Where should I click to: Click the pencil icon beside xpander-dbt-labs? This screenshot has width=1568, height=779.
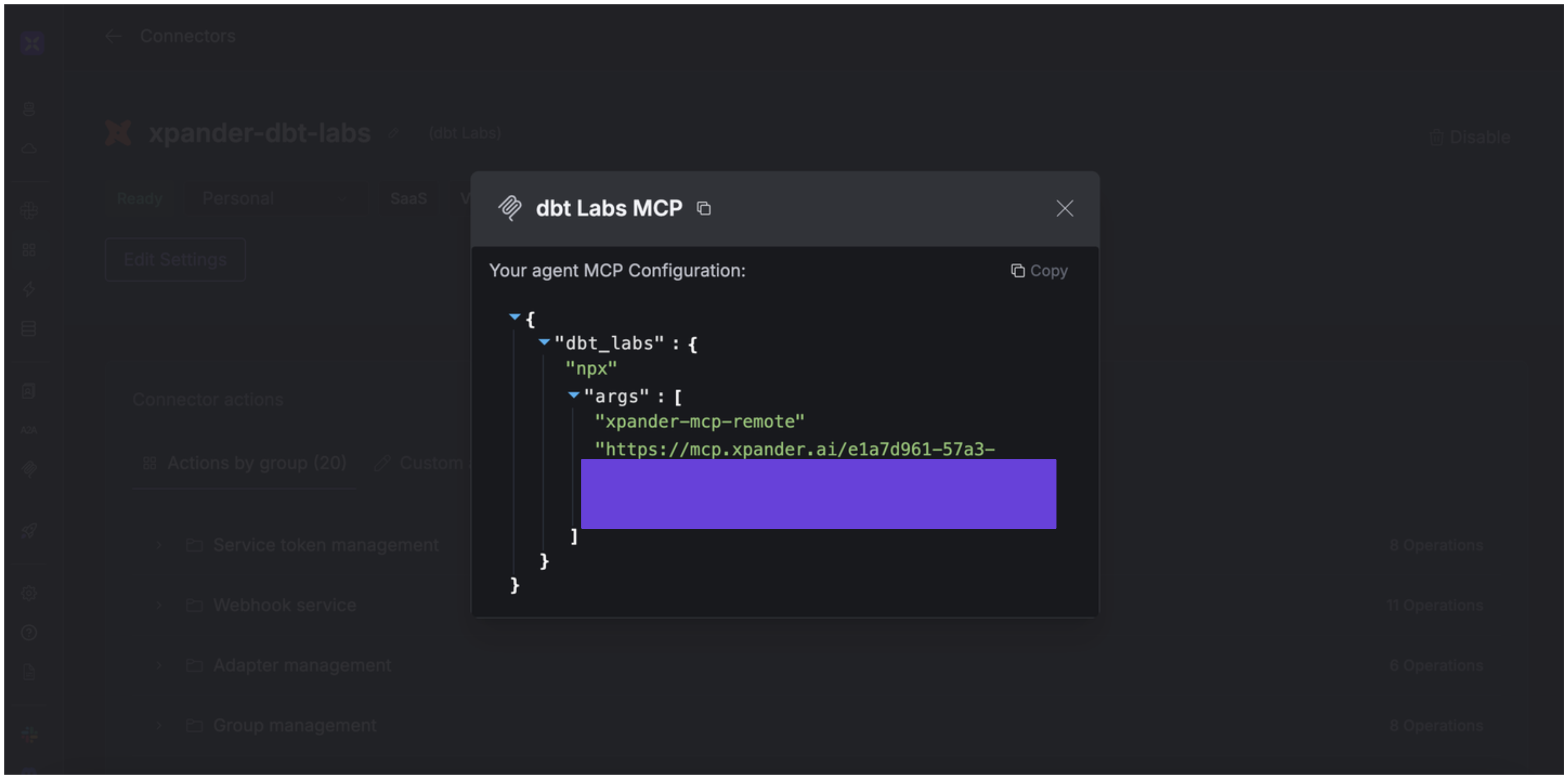[x=394, y=133]
